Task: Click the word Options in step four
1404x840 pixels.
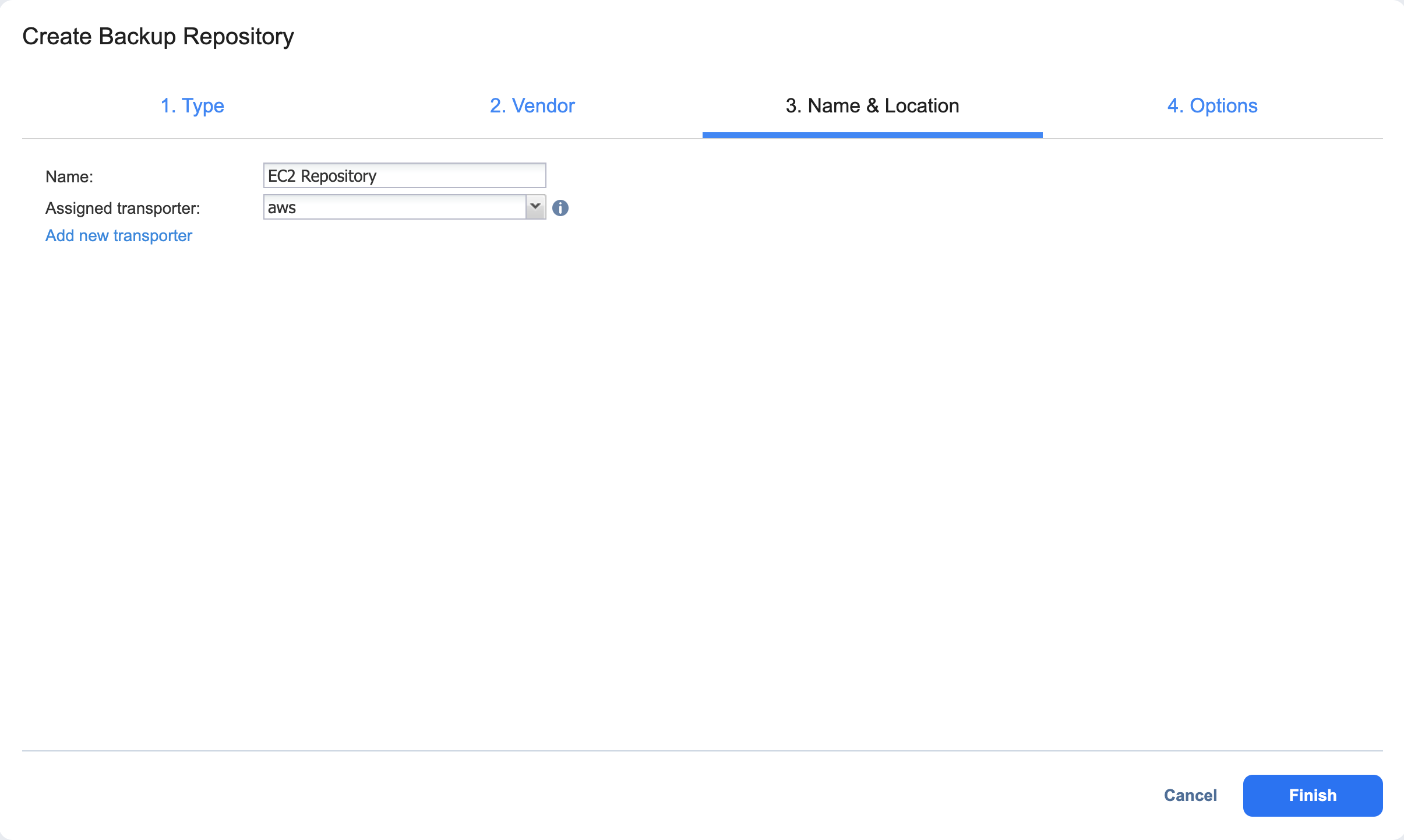Action: (x=1223, y=105)
